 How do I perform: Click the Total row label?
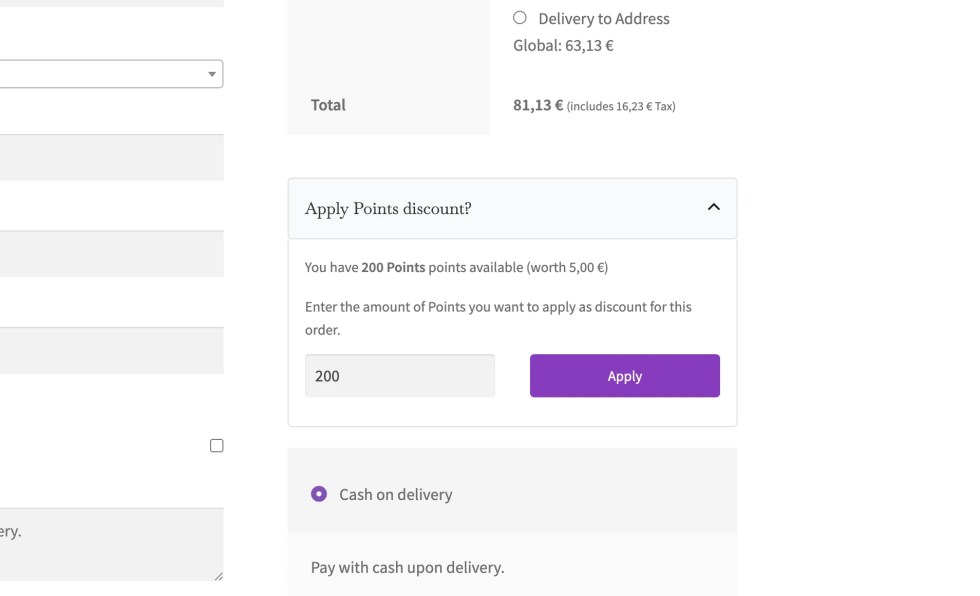(328, 105)
